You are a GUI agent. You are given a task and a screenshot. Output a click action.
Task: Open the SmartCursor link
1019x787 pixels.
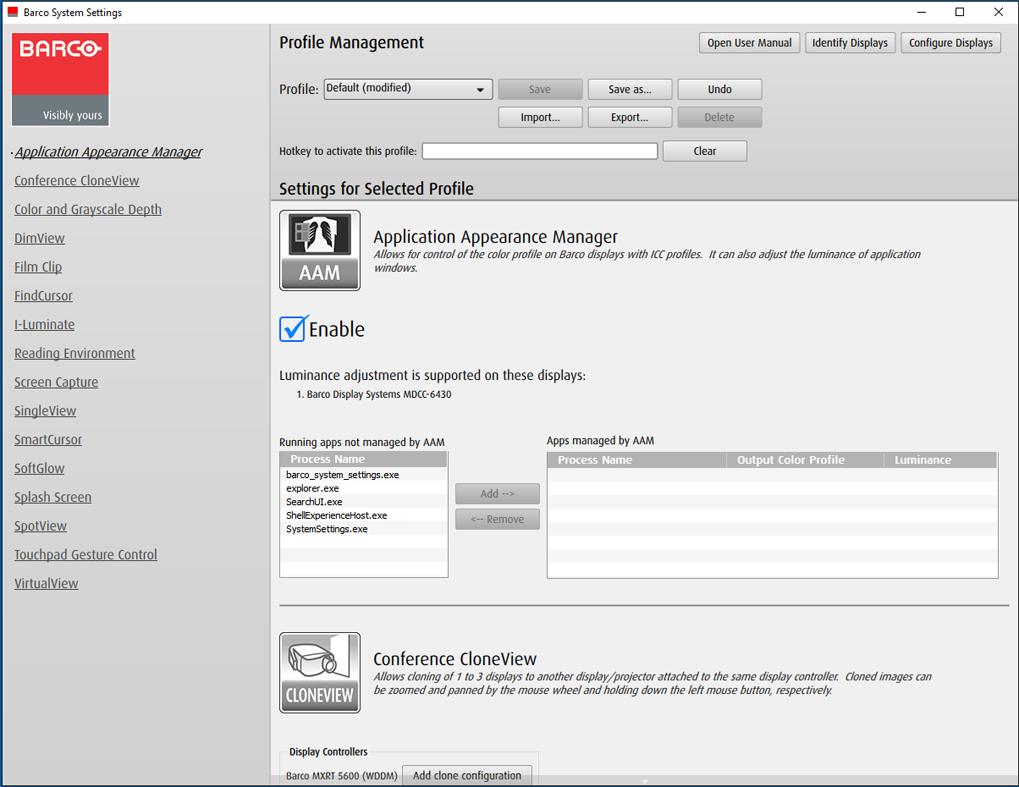point(48,439)
